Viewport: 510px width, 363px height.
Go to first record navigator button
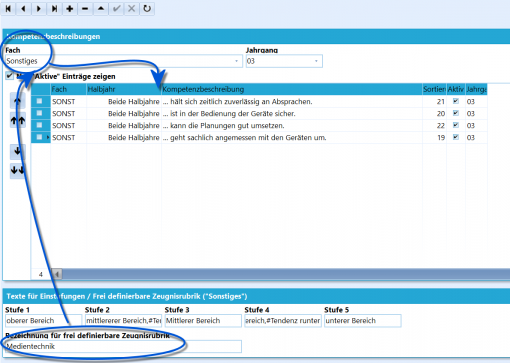coord(8,8)
